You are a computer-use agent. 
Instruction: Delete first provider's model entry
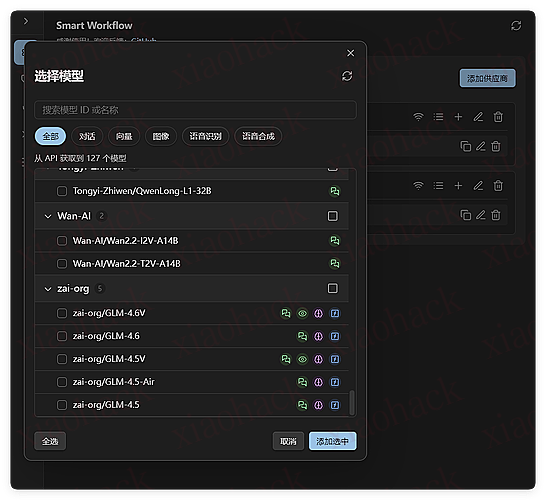coord(496,146)
